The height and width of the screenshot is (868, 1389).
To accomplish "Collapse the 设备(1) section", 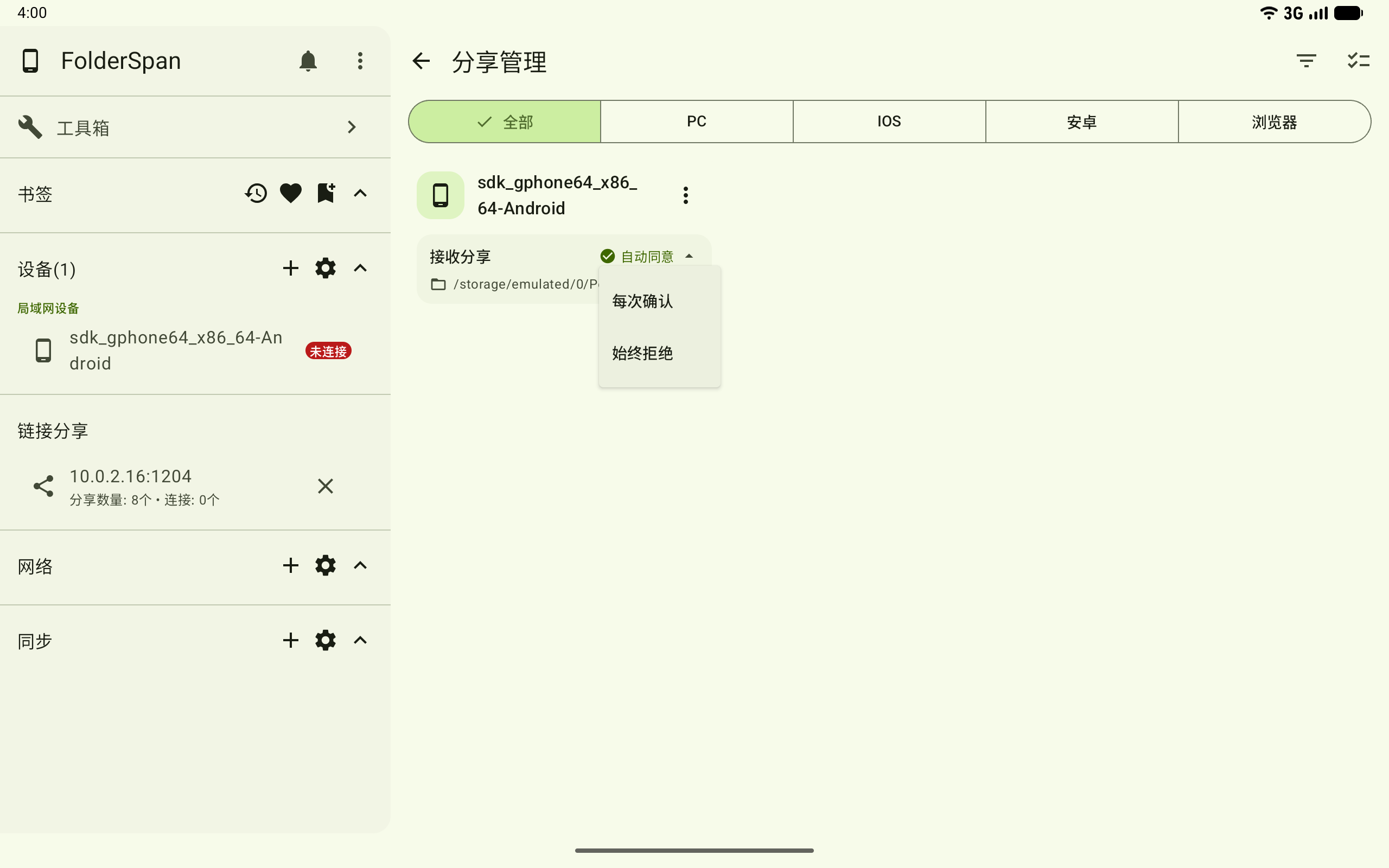I will (360, 268).
